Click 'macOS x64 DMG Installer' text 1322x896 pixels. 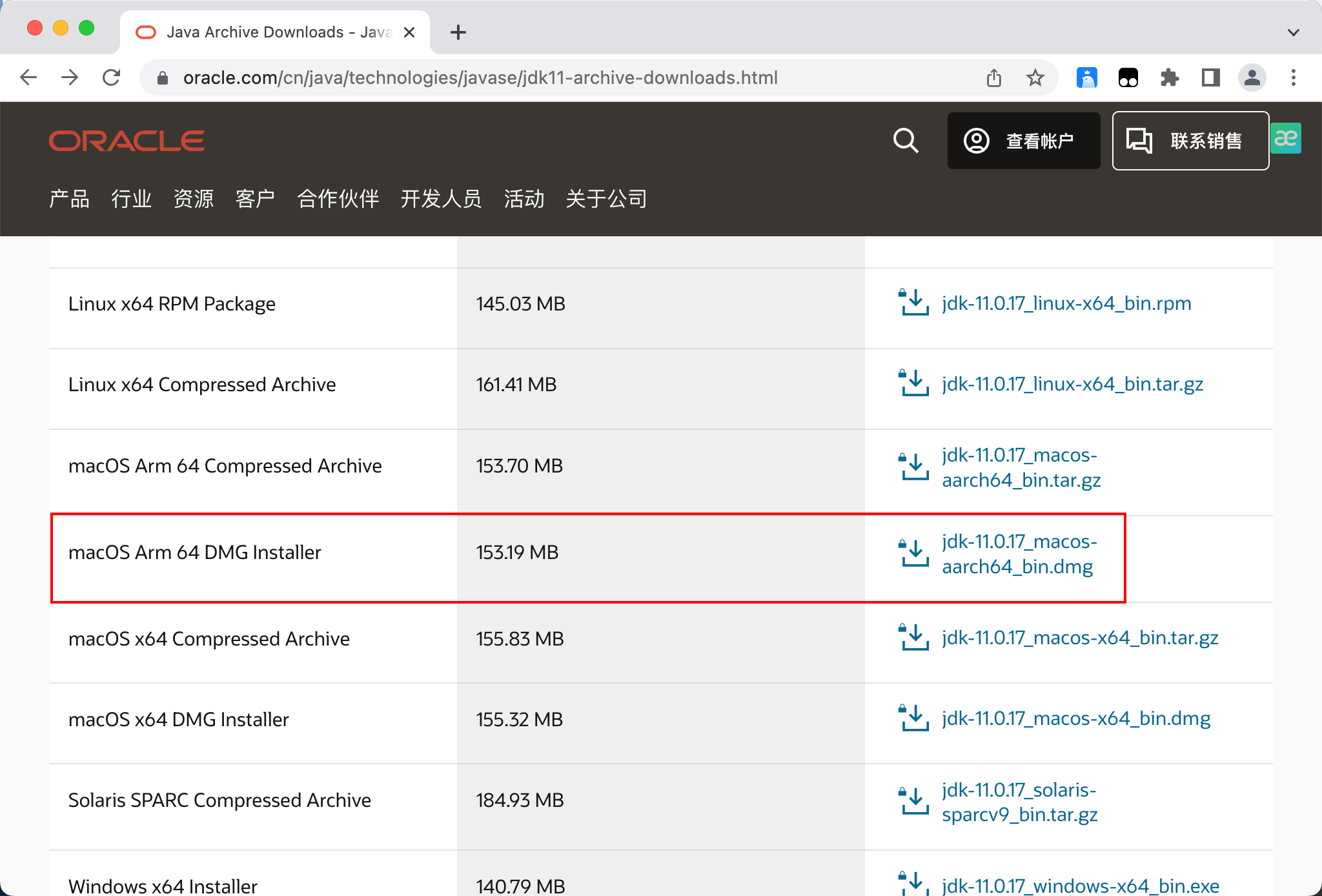click(179, 720)
